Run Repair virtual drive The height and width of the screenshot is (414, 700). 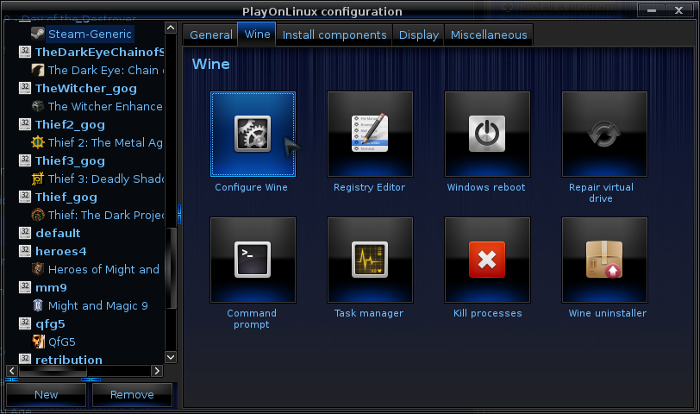tap(604, 134)
